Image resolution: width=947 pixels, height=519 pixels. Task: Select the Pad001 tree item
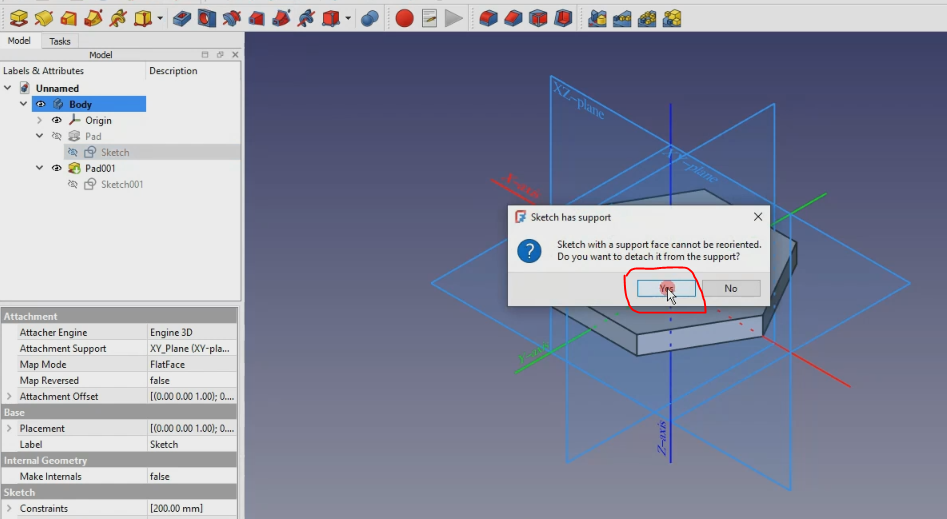100,168
